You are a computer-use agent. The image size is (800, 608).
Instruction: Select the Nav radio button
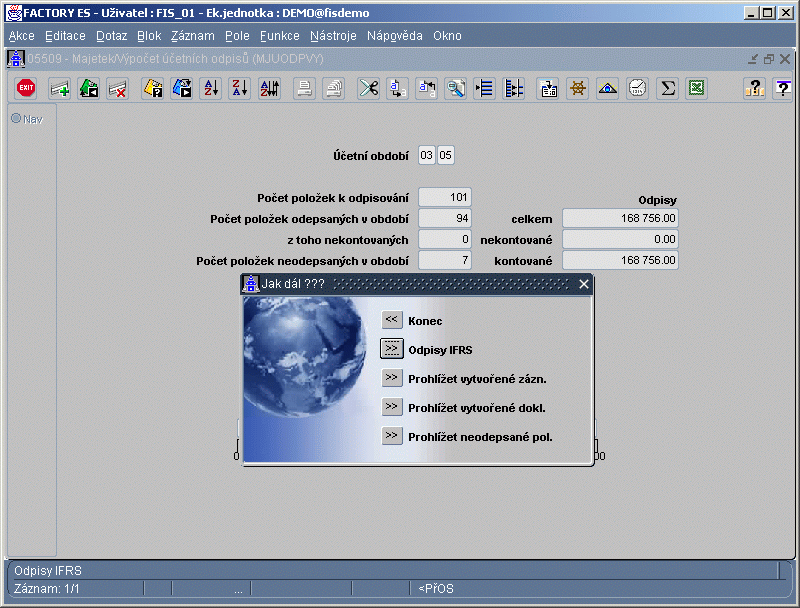[16, 119]
